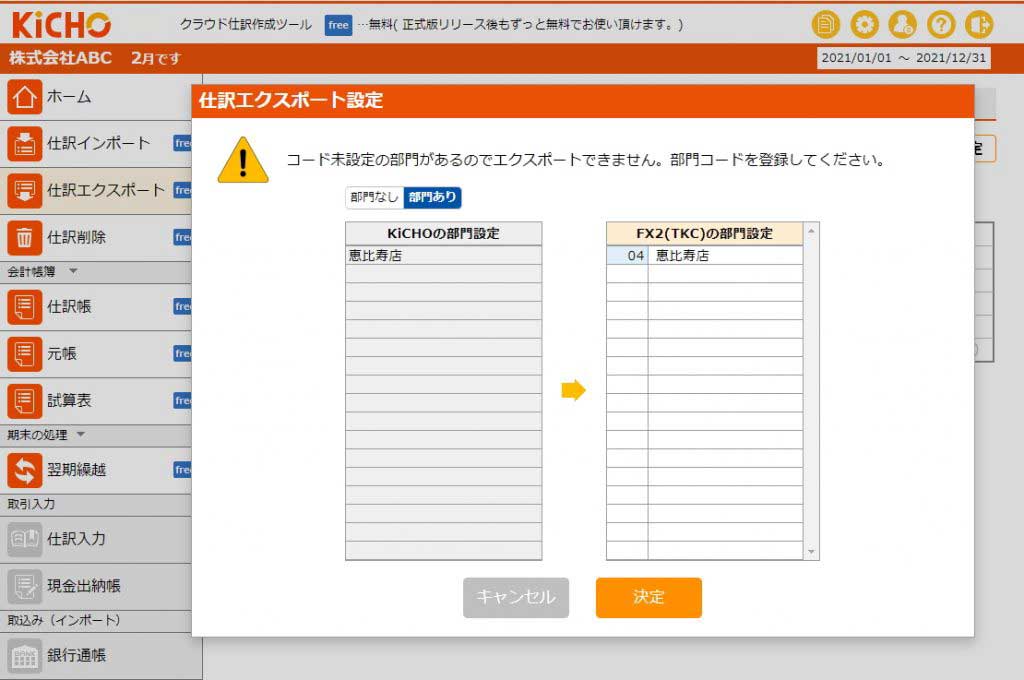This screenshot has width=1024, height=680.
Task: Click the 仕訳エクスポート icon
Action: [25, 191]
